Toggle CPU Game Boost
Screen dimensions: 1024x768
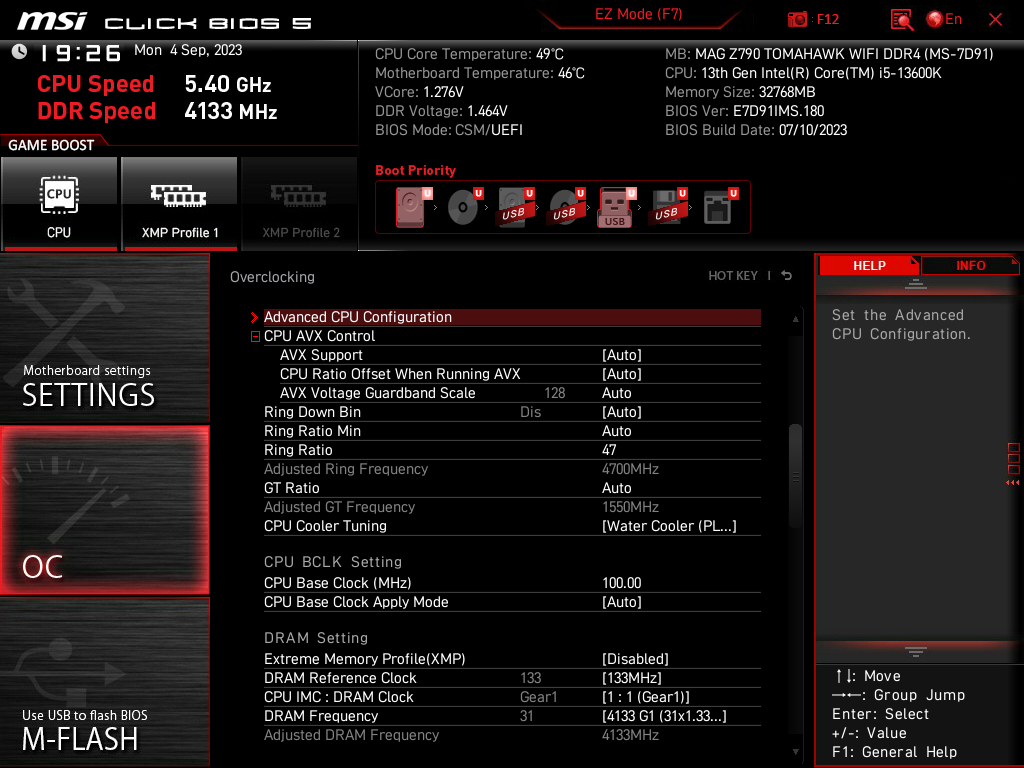coord(59,204)
